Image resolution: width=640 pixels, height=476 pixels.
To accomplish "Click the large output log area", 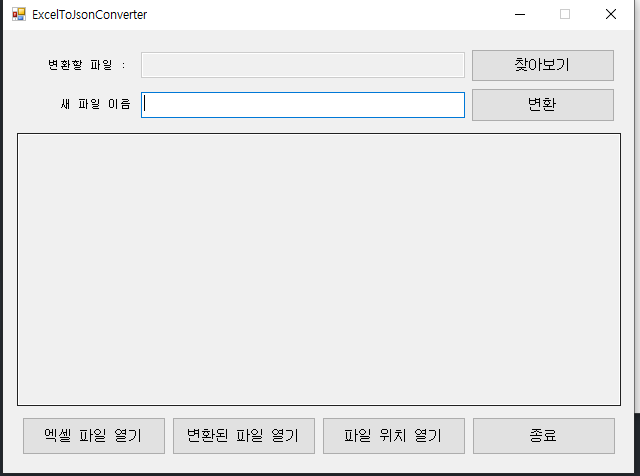I will point(319,269).
